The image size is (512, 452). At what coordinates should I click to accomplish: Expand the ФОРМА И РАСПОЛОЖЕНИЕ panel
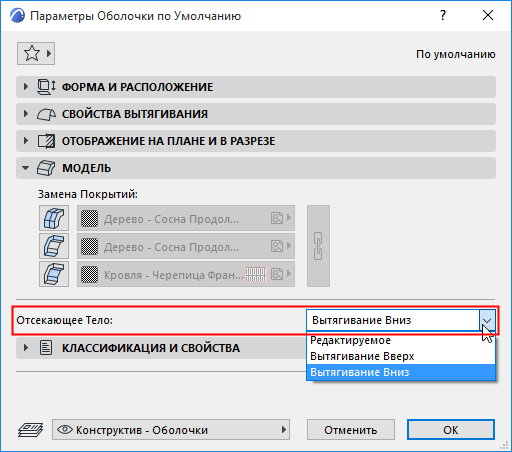pos(256,87)
